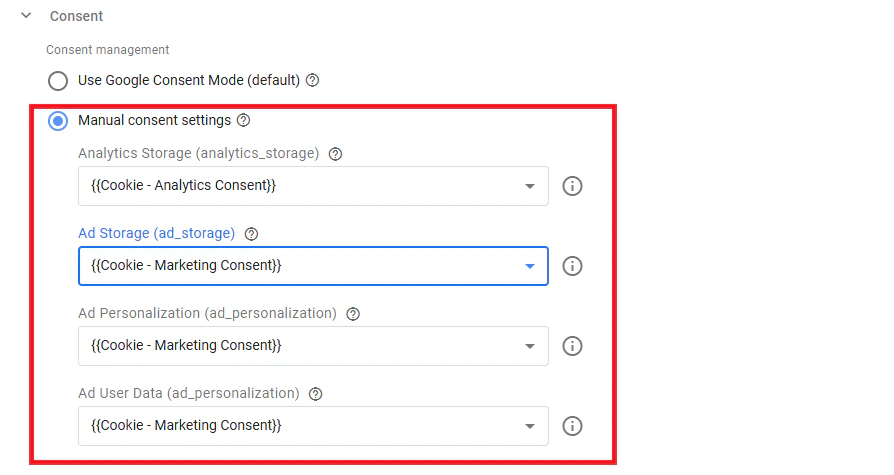Open info icon beside Ad Personalization dropdown

point(572,346)
